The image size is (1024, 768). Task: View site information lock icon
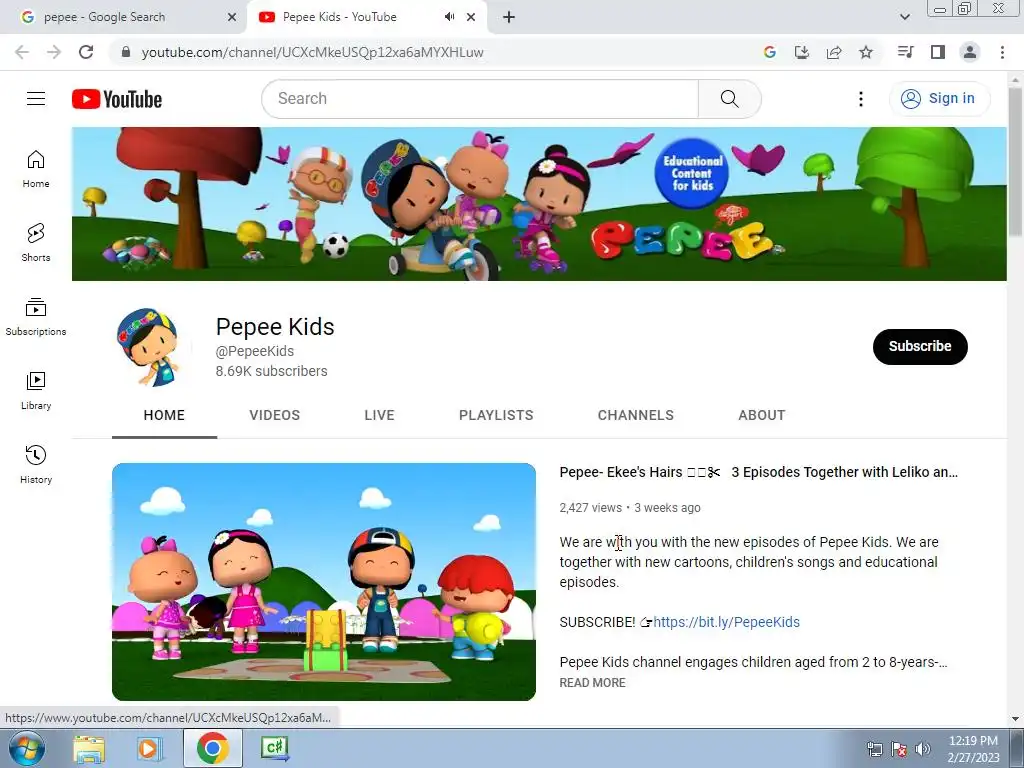coord(126,52)
